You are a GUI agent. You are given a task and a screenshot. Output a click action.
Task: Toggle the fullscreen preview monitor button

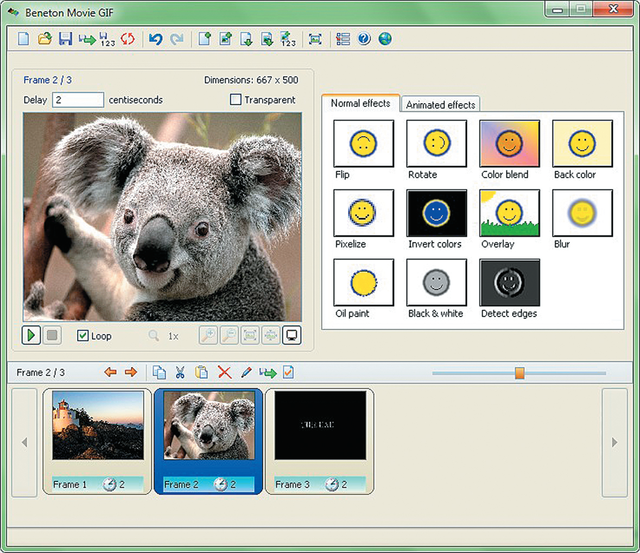click(291, 335)
